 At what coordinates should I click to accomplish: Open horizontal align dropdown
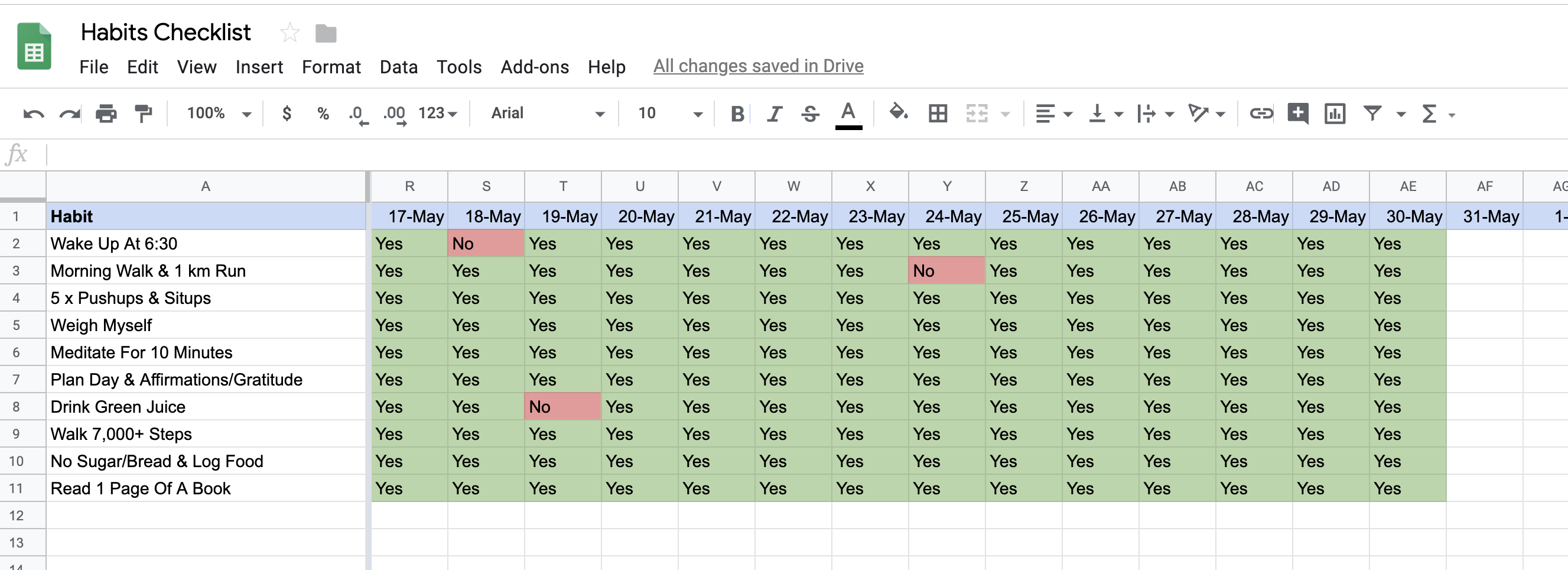pos(1053,114)
